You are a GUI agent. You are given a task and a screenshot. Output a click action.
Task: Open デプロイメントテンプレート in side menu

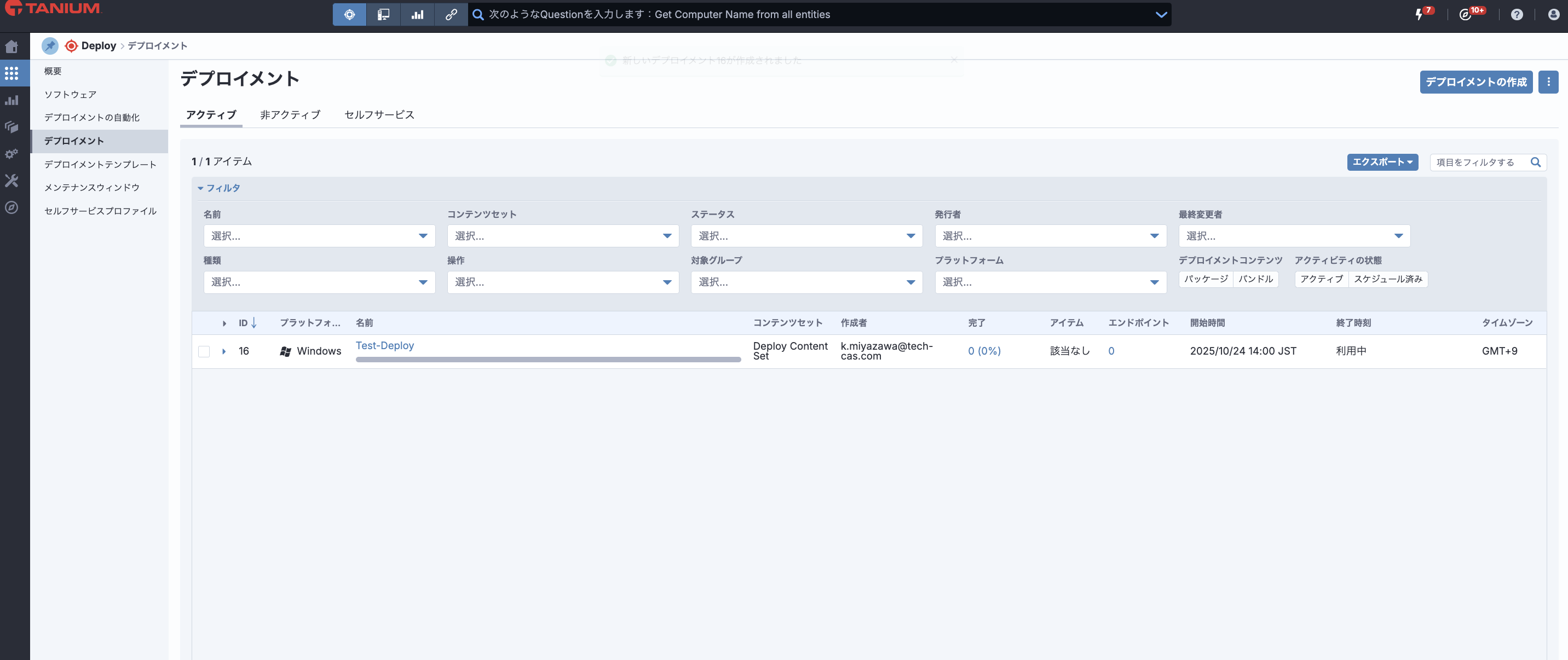click(x=100, y=164)
